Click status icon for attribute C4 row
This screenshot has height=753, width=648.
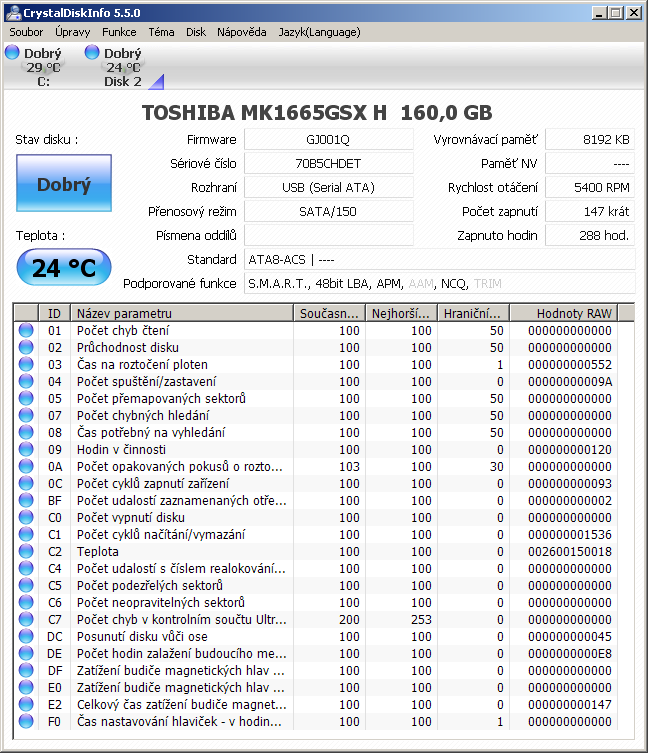click(x=26, y=568)
